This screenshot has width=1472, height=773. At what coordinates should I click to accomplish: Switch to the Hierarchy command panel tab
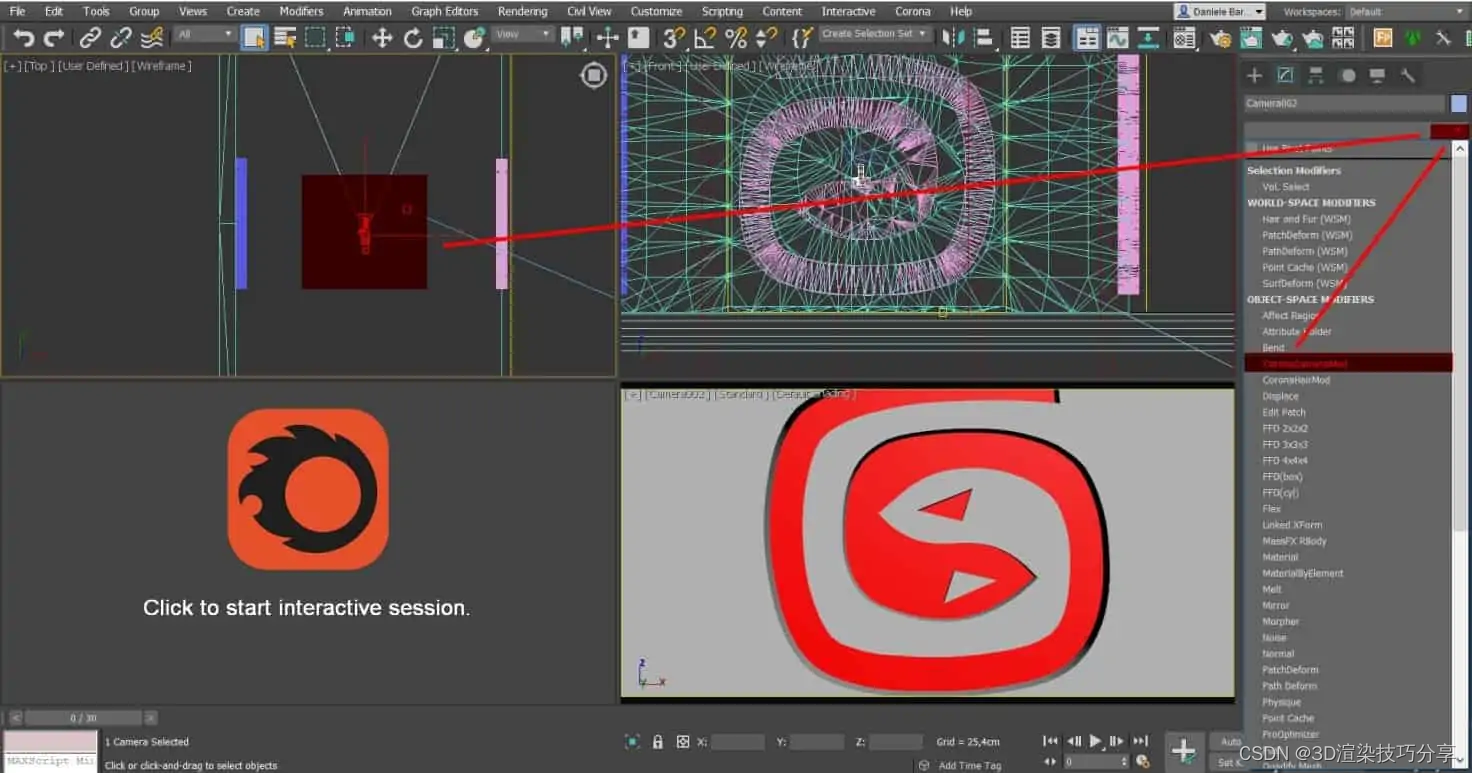coord(1316,76)
